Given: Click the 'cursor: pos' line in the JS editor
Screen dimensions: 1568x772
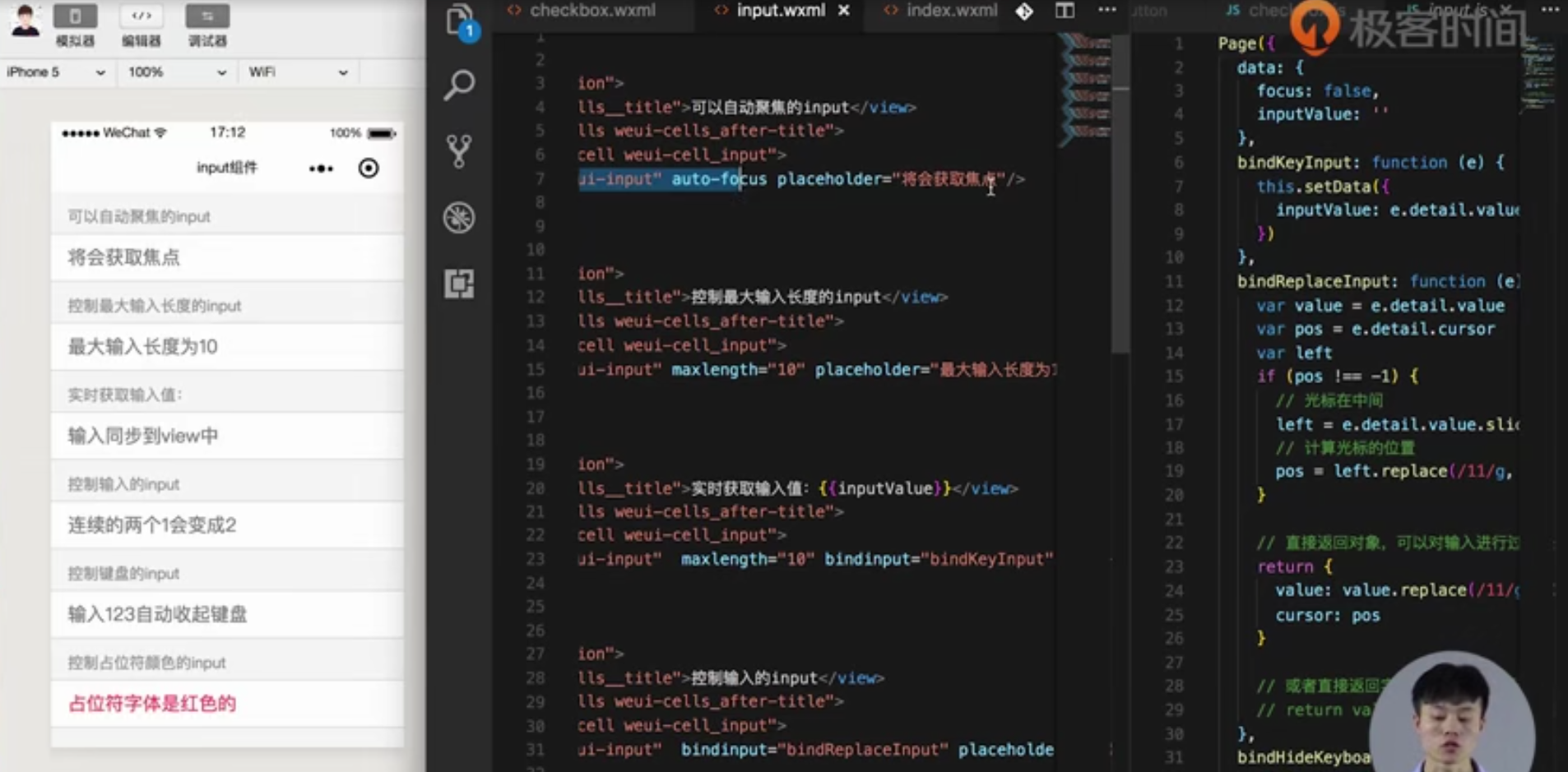Looking at the screenshot, I should [x=1328, y=616].
